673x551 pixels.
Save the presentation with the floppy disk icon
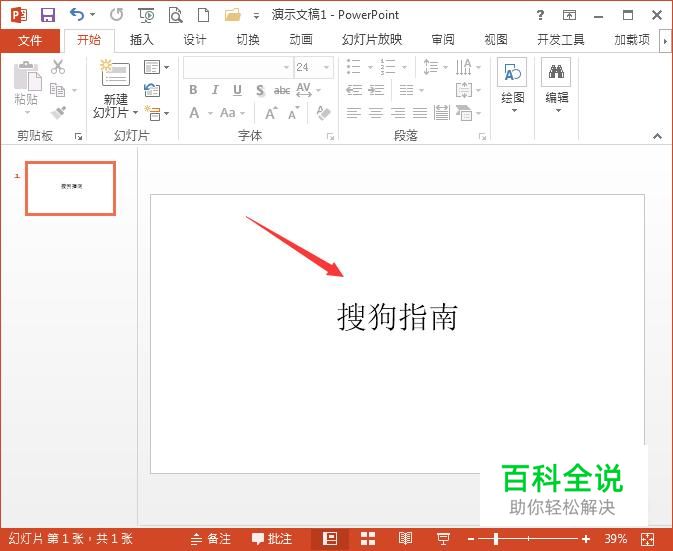click(x=48, y=15)
